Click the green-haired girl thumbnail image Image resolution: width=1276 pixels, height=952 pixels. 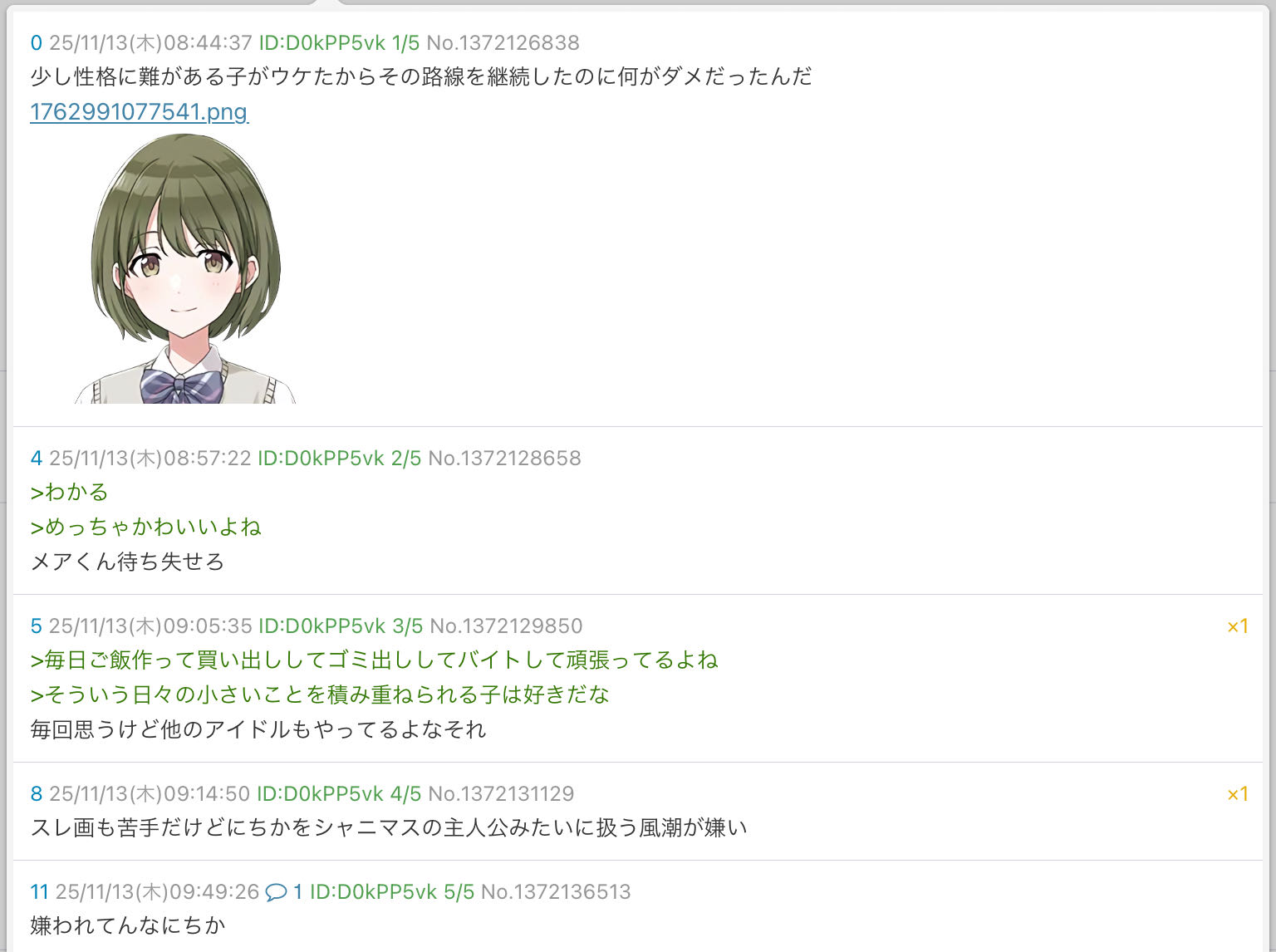[184, 268]
